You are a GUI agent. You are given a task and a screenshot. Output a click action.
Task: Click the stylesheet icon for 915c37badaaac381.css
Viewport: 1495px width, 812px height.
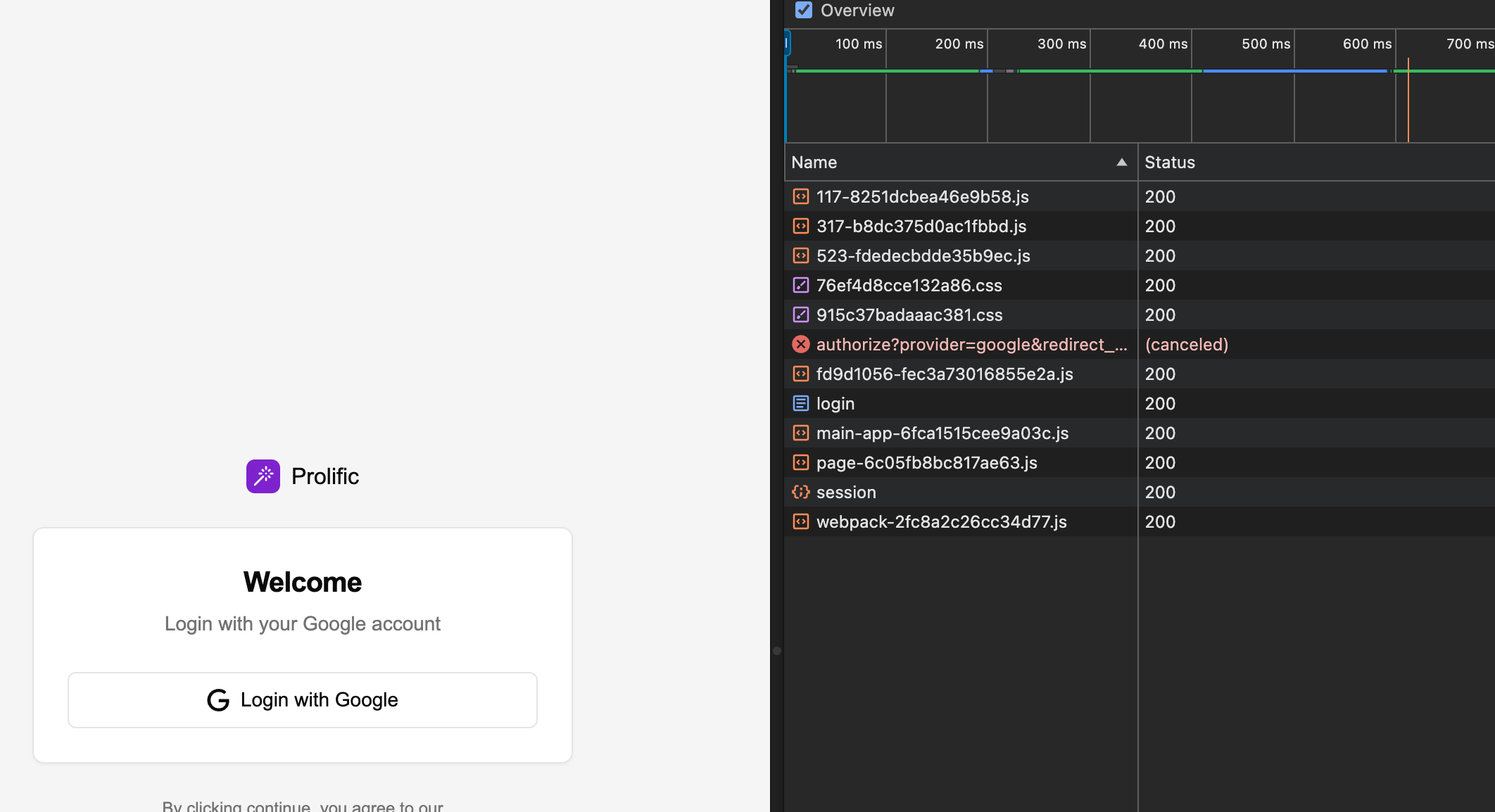800,315
